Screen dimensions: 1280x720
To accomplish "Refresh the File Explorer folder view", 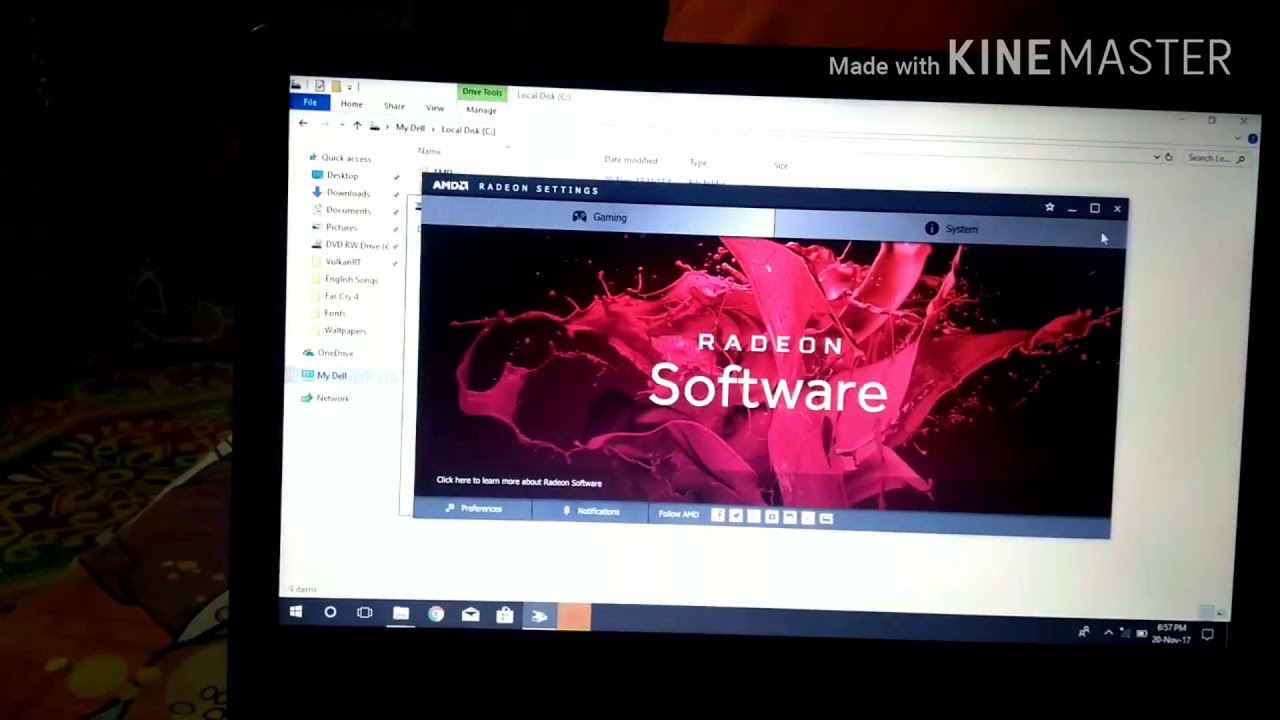I will coord(1168,157).
